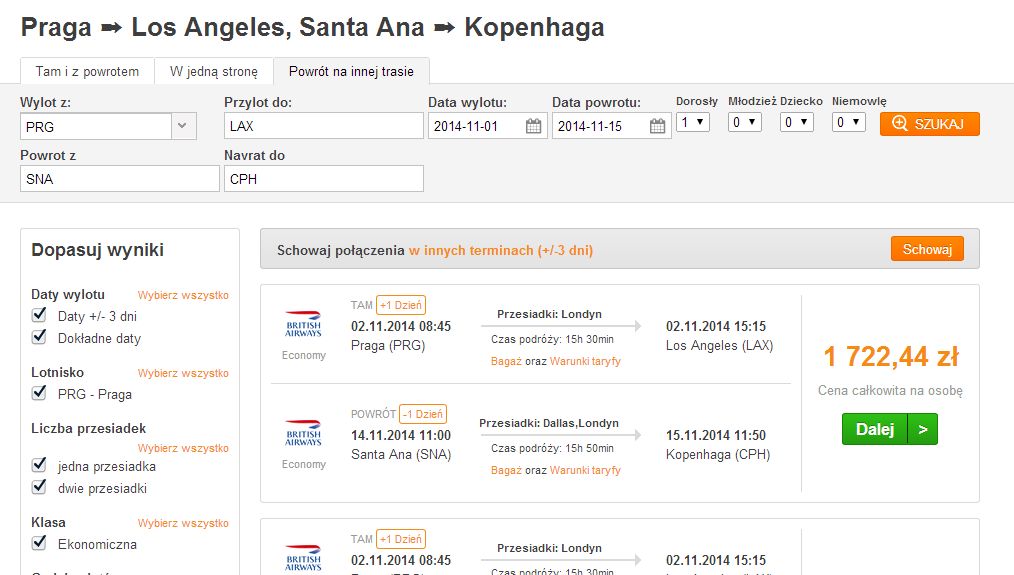Viewport: 1014px width, 575px height.
Task: Open Warunki taryfy on the Praga outbound flight
Action: tap(585, 361)
